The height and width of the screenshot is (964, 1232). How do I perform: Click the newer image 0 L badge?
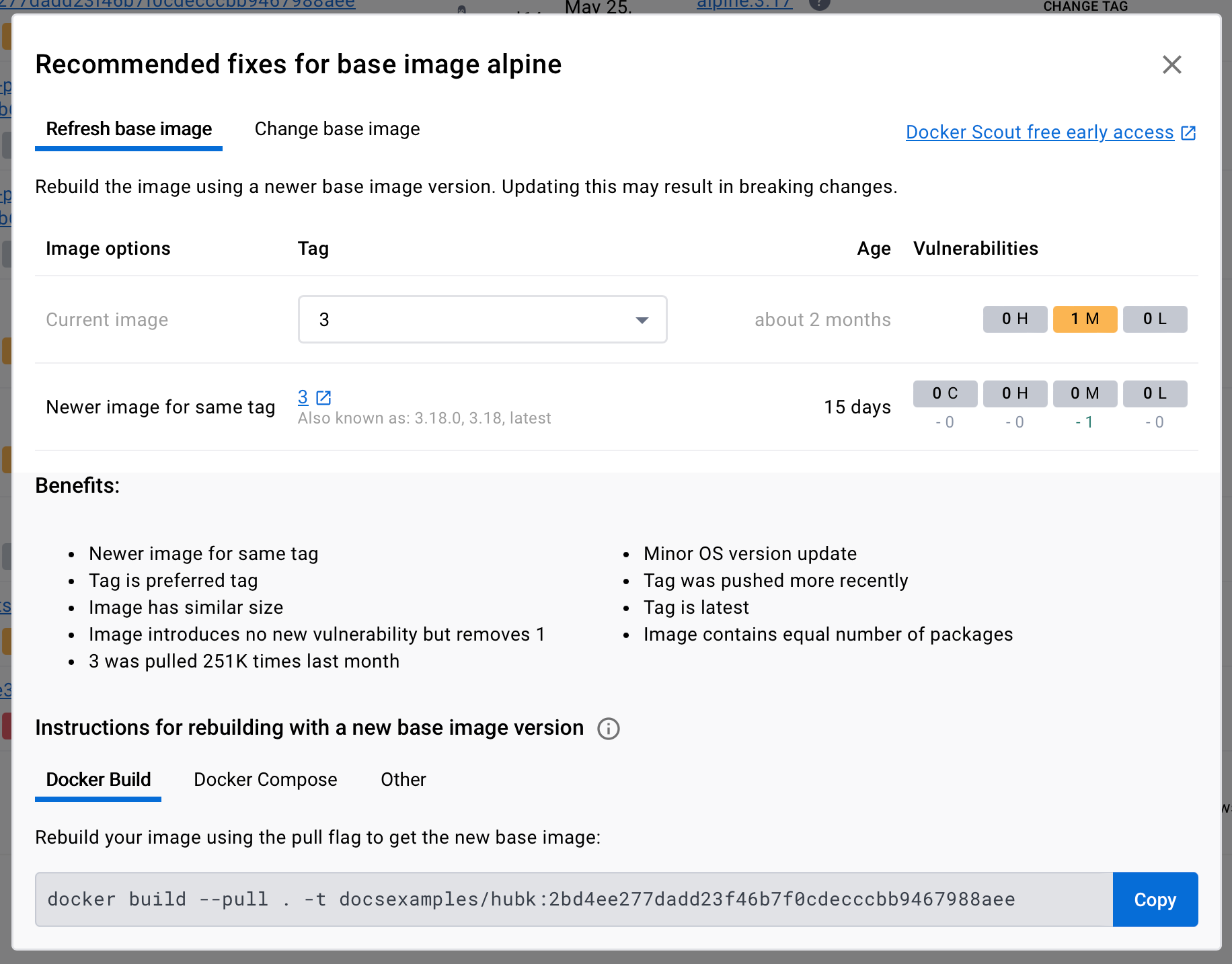(1155, 393)
